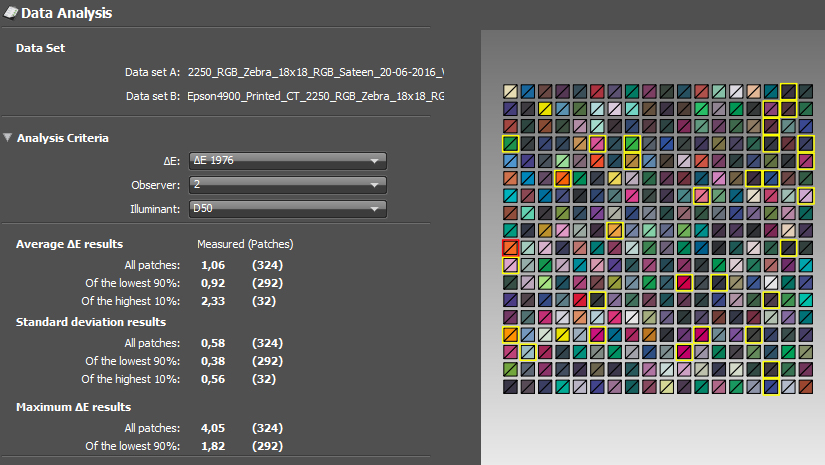Viewport: 825px width, 465px height.
Task: Select the Data set A filename text
Action: click(x=316, y=72)
